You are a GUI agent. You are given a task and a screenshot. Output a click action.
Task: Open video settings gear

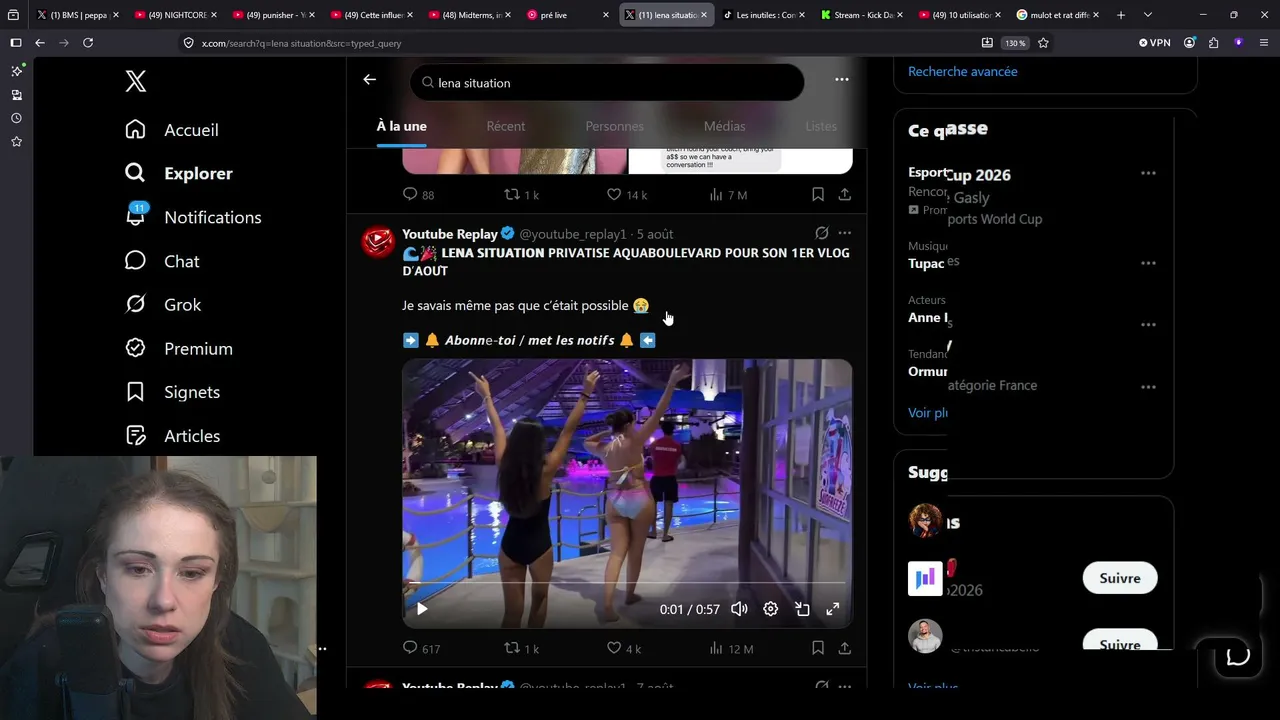[771, 609]
